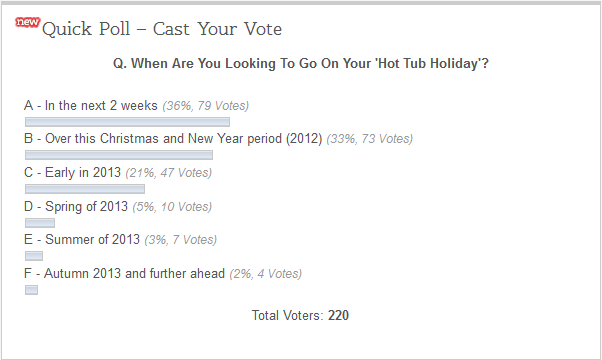Click the '5%, 10 Votes' text

172,207
